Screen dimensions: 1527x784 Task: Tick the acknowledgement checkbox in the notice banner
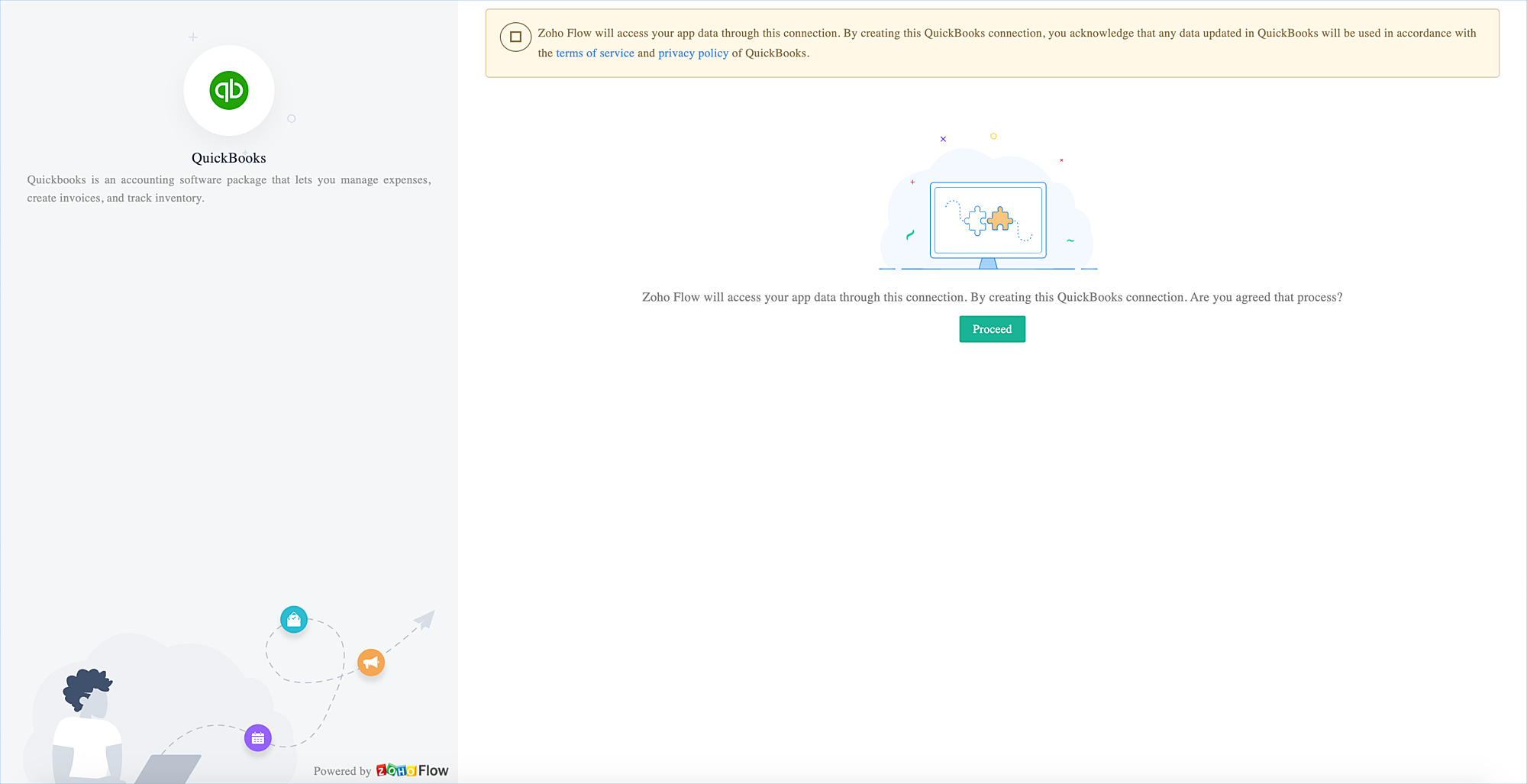[x=515, y=37]
